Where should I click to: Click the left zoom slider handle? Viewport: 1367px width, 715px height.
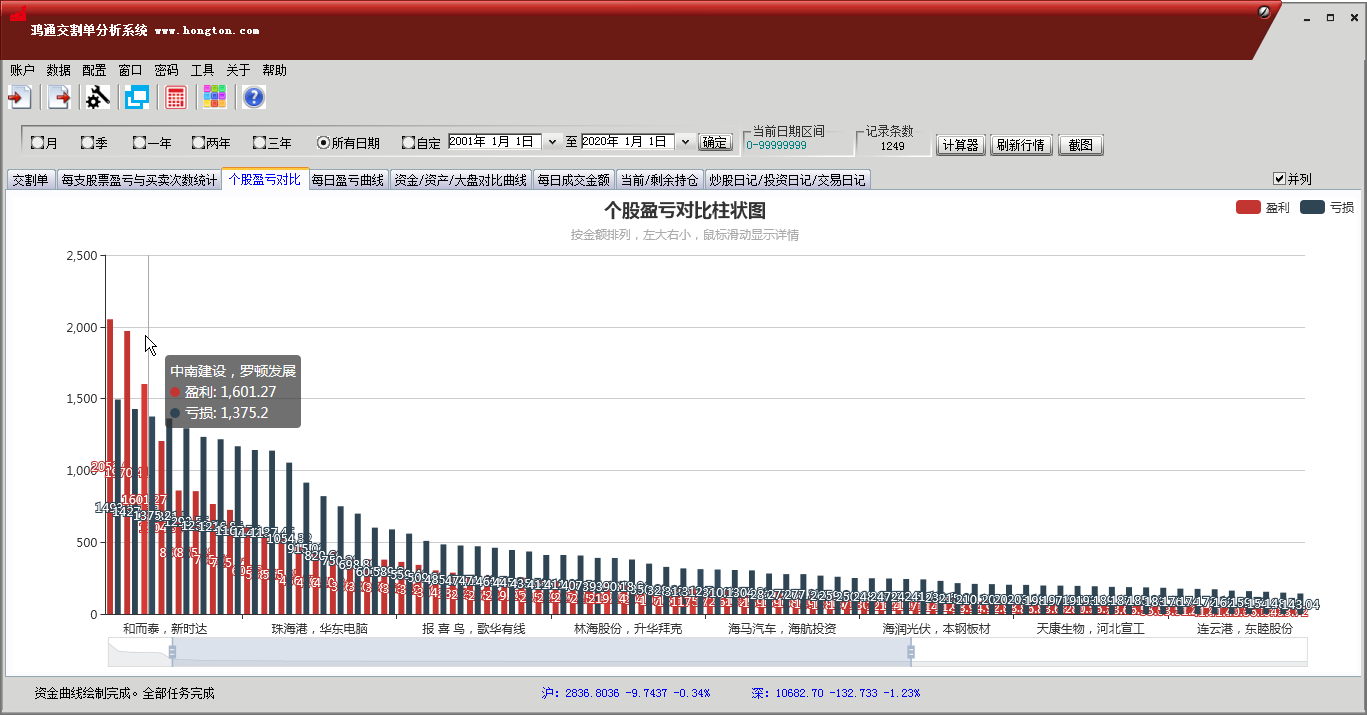(172, 652)
